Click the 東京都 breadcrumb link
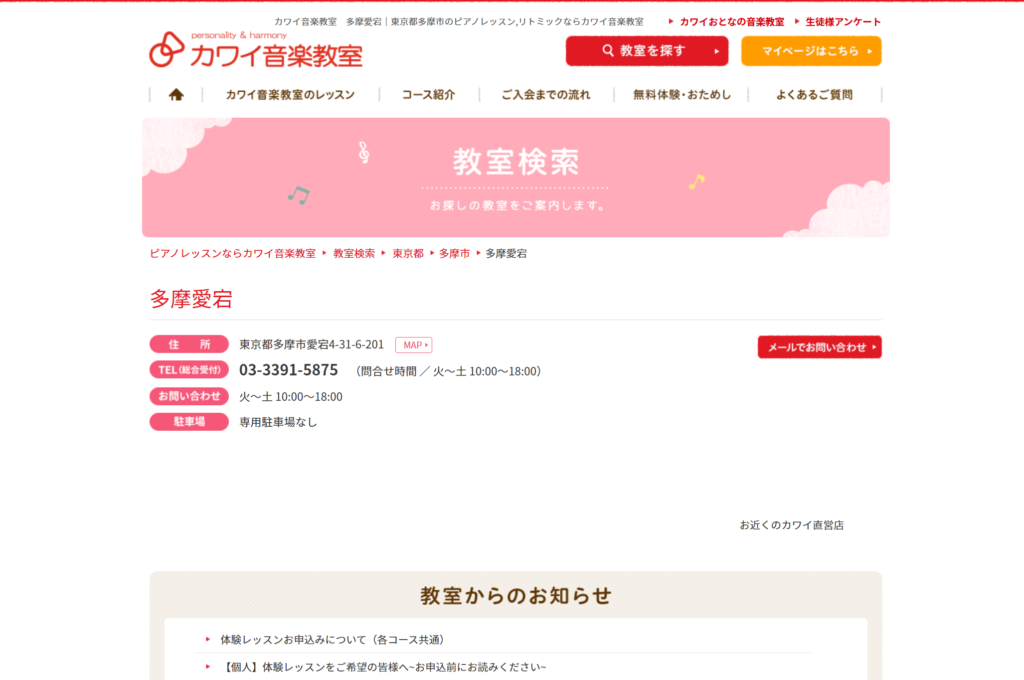The height and width of the screenshot is (680, 1024). [x=408, y=253]
